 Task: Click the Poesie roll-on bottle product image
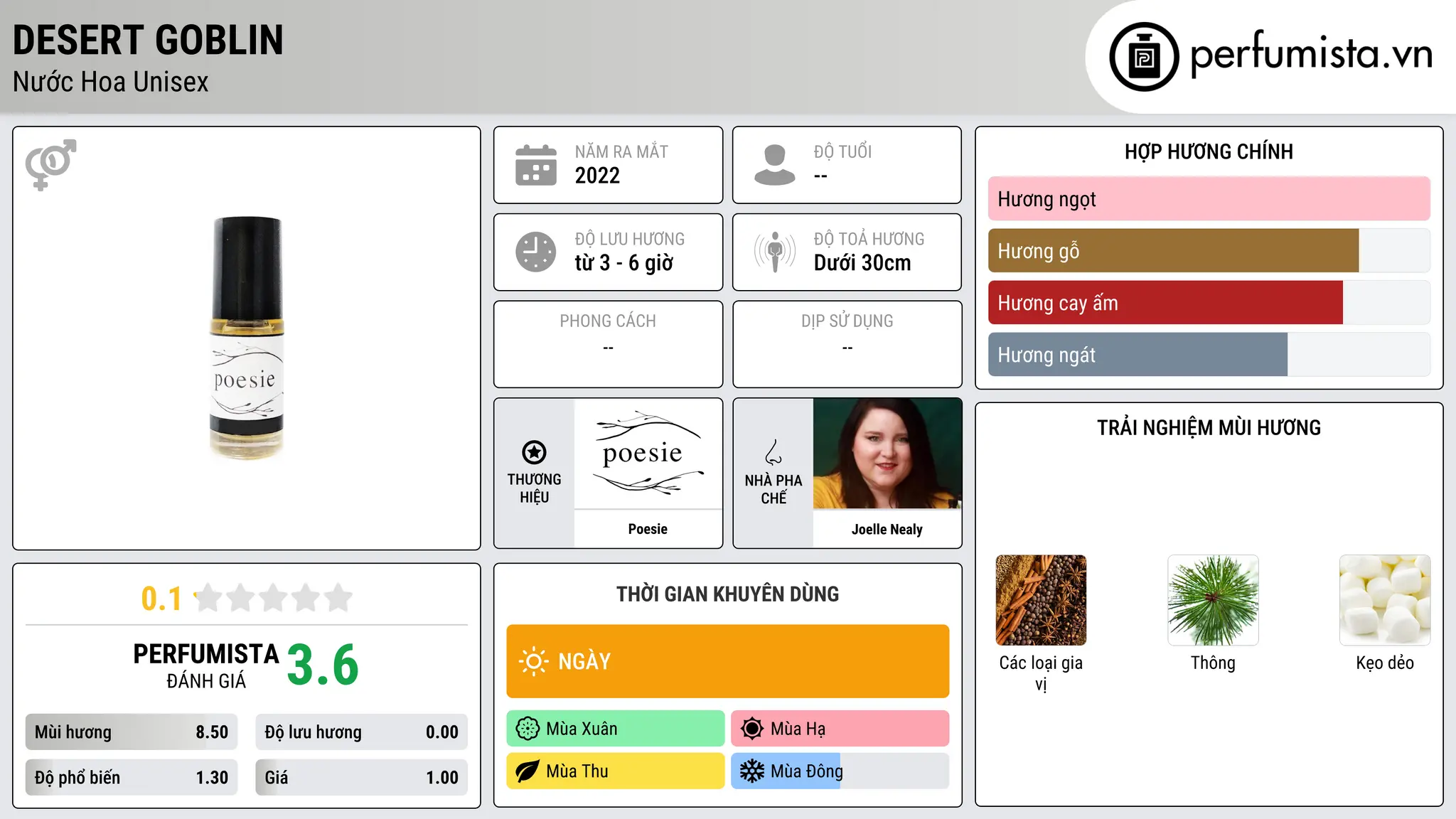247,338
